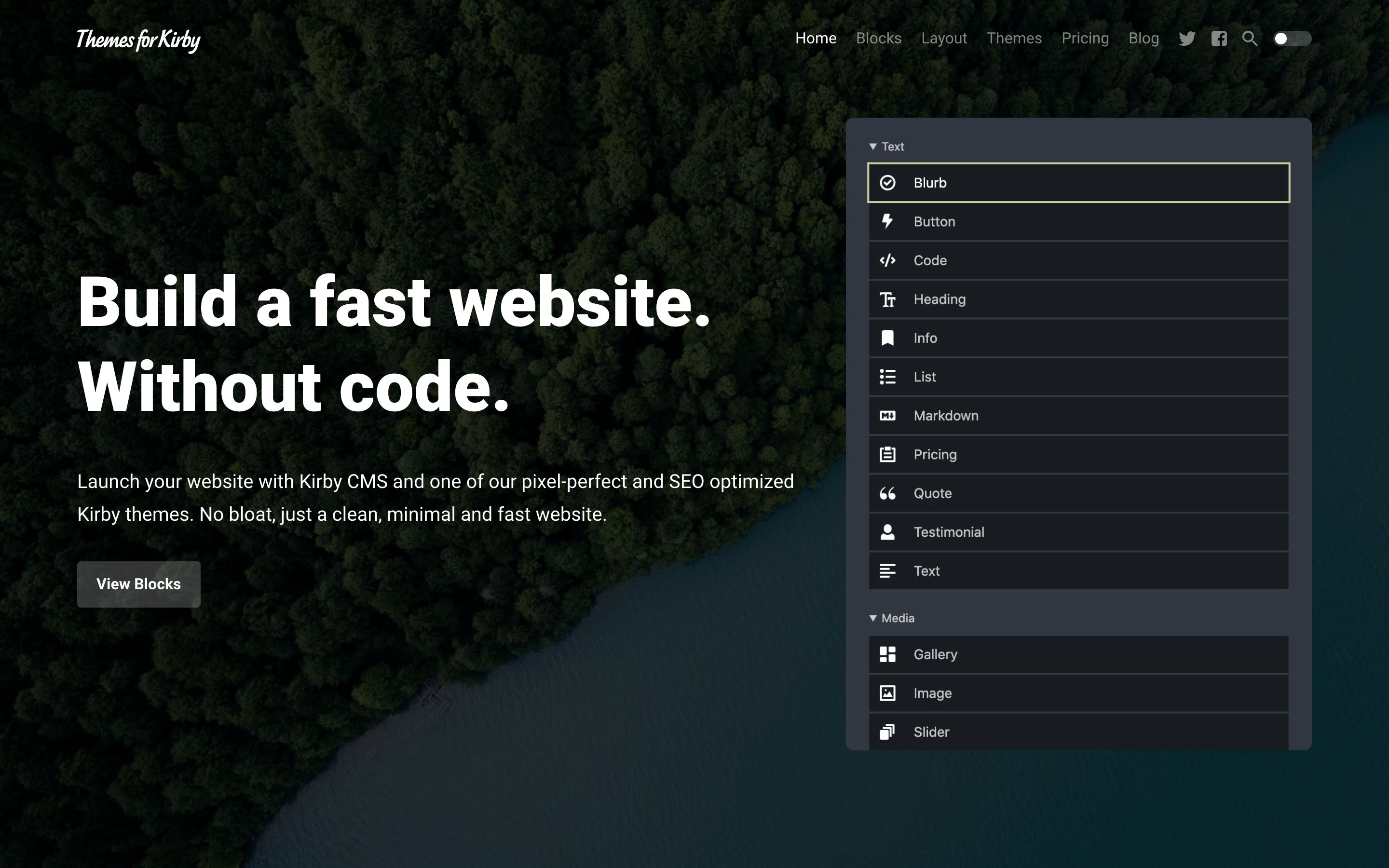Click the Code block icon
Image resolution: width=1389 pixels, height=868 pixels.
886,260
